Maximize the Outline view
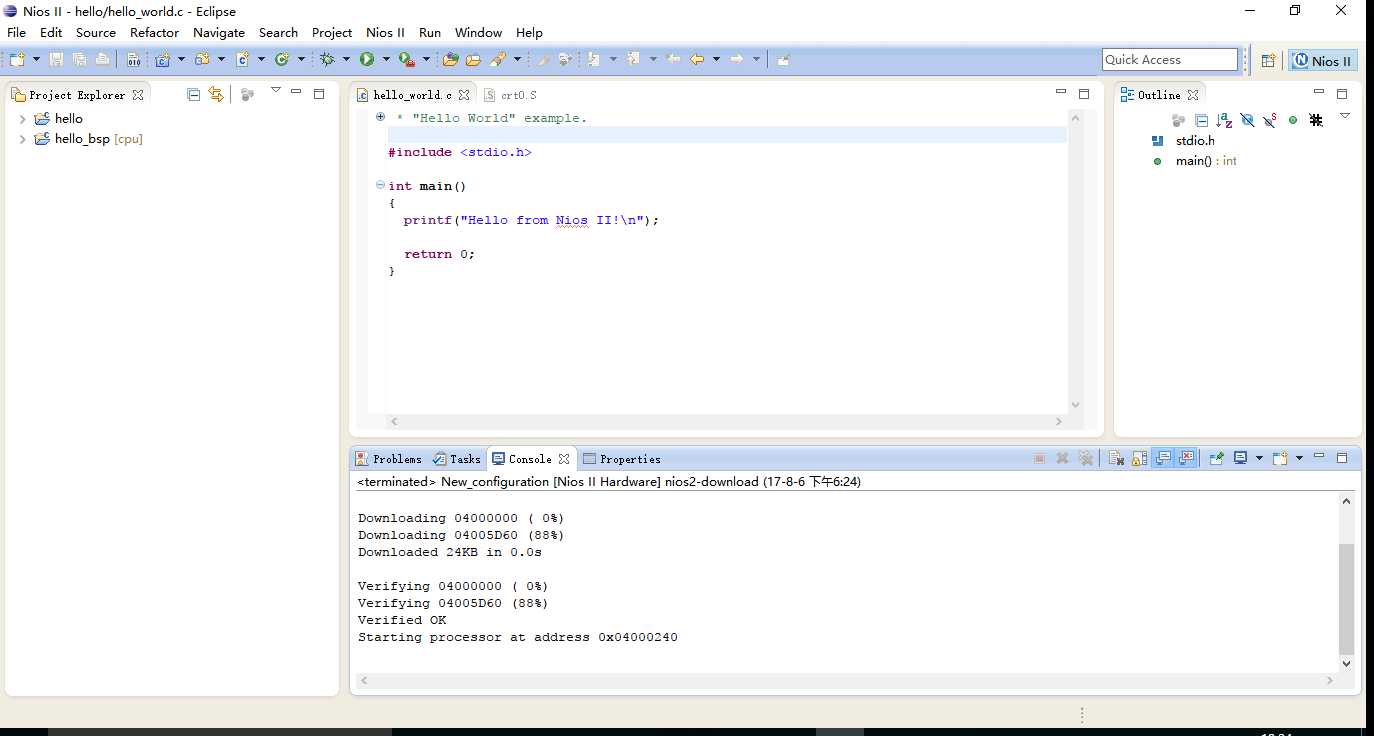 coord(1342,94)
